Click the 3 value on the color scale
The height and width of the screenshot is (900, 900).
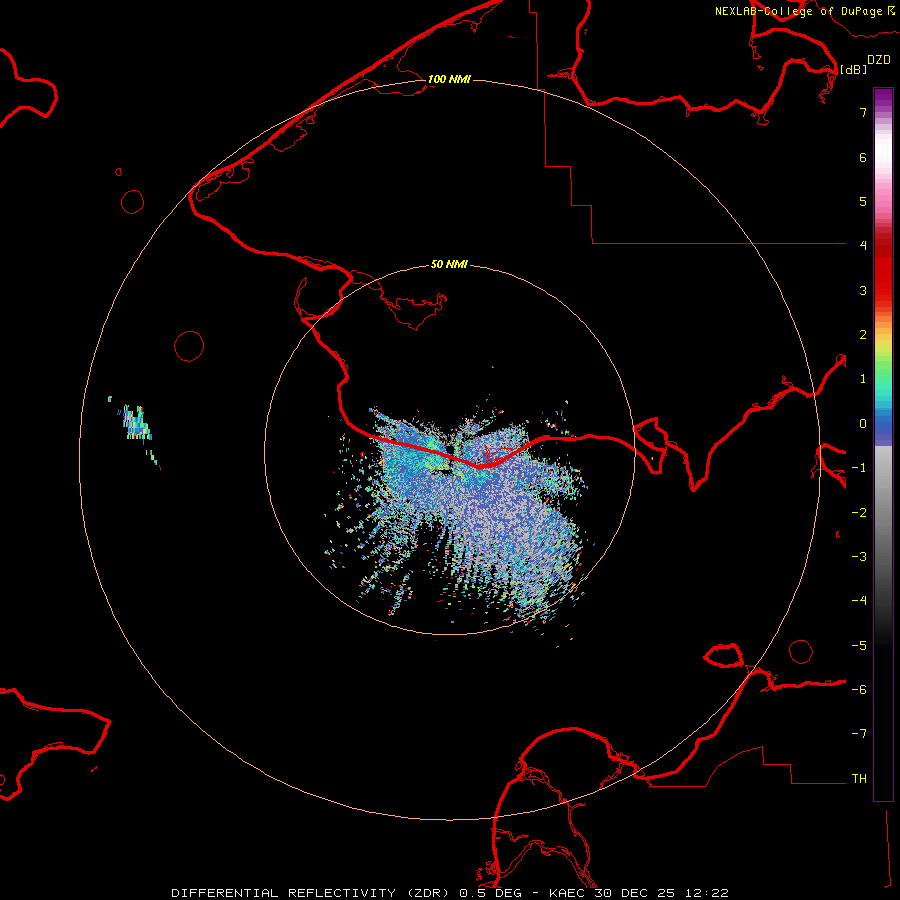coord(863,290)
